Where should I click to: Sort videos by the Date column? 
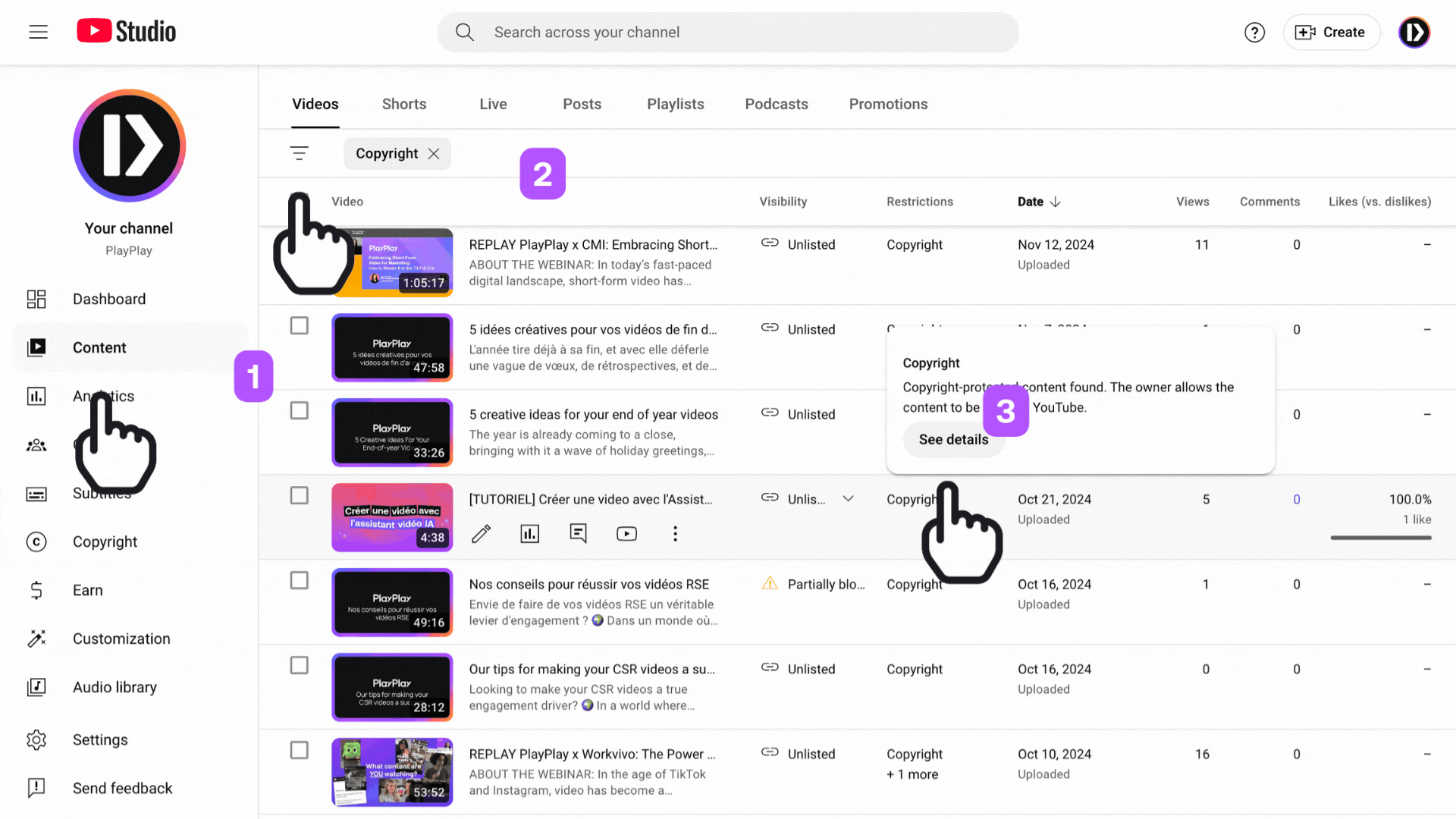(x=1039, y=202)
